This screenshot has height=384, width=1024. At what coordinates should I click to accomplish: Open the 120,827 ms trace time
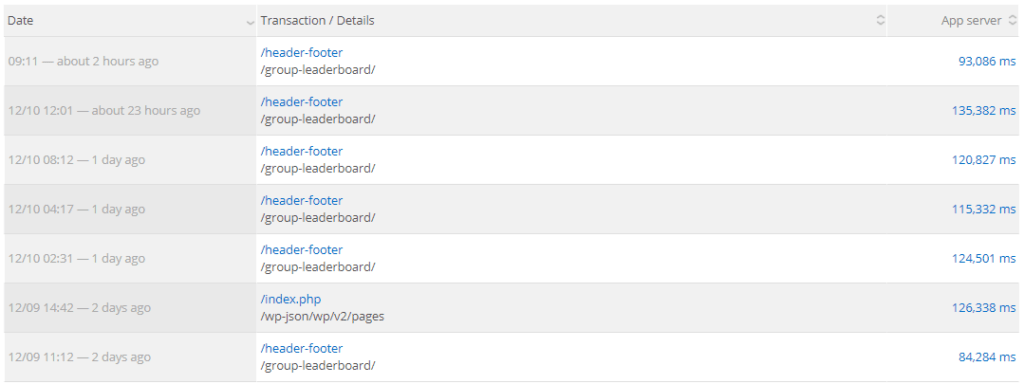[984, 159]
